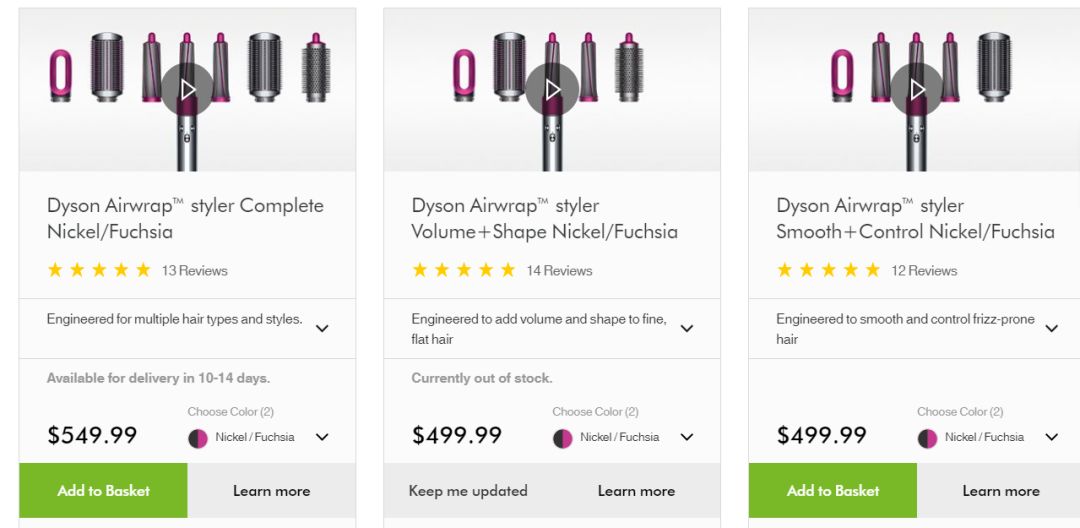The height and width of the screenshot is (528, 1080).
Task: Learn more about the Volume+Shape styler
Action: click(636, 491)
